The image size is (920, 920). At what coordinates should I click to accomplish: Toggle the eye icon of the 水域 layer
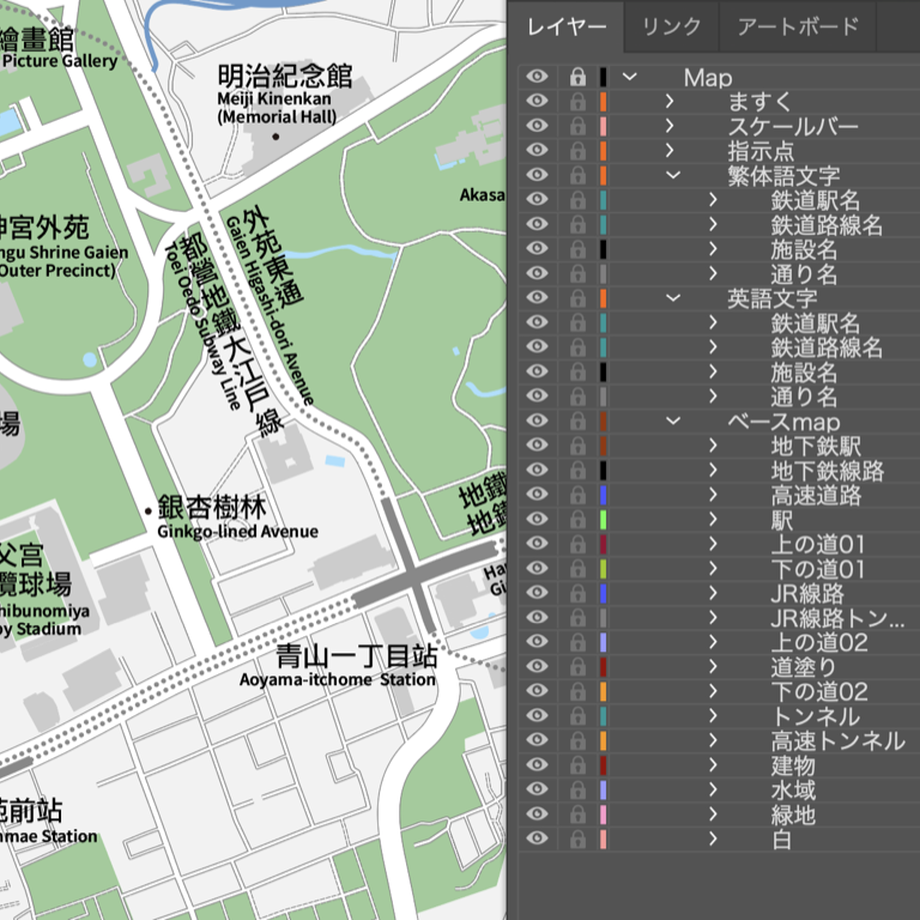pyautogui.click(x=537, y=790)
